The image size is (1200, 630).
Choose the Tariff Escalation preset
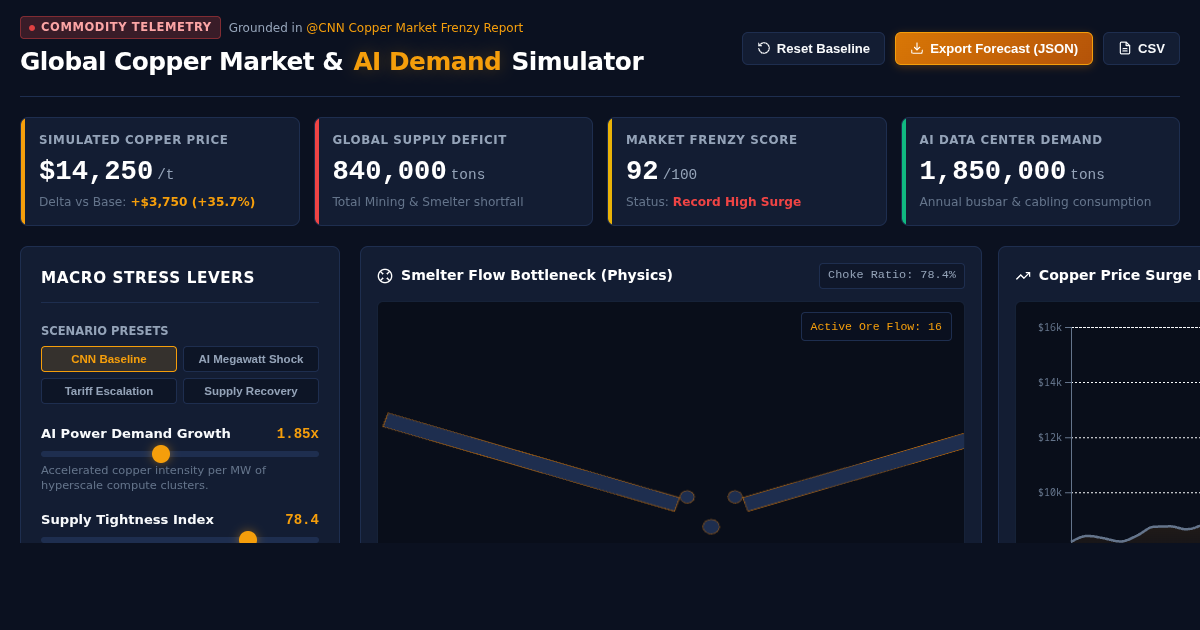coord(109,391)
